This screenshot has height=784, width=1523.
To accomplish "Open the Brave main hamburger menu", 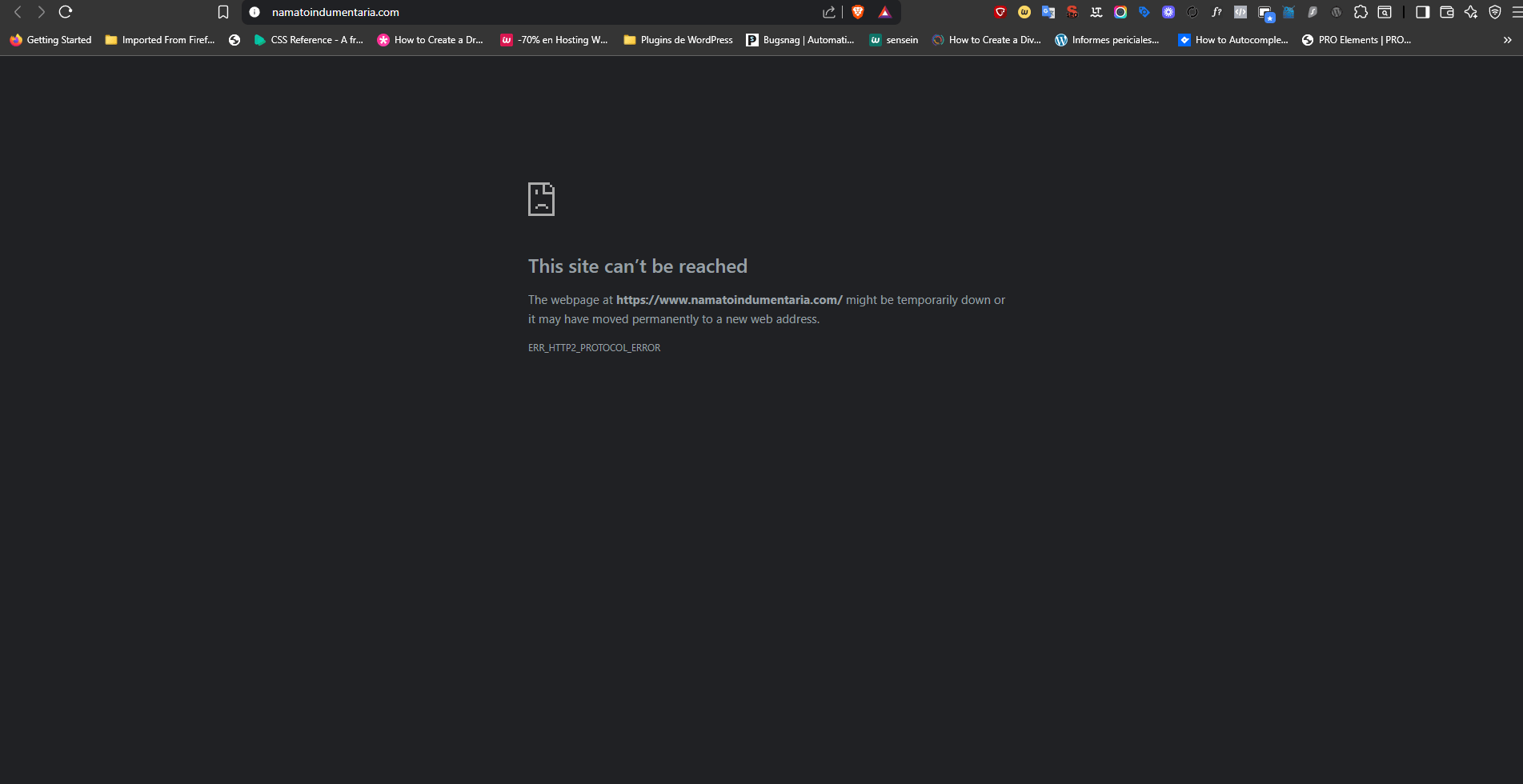I will (1517, 12).
